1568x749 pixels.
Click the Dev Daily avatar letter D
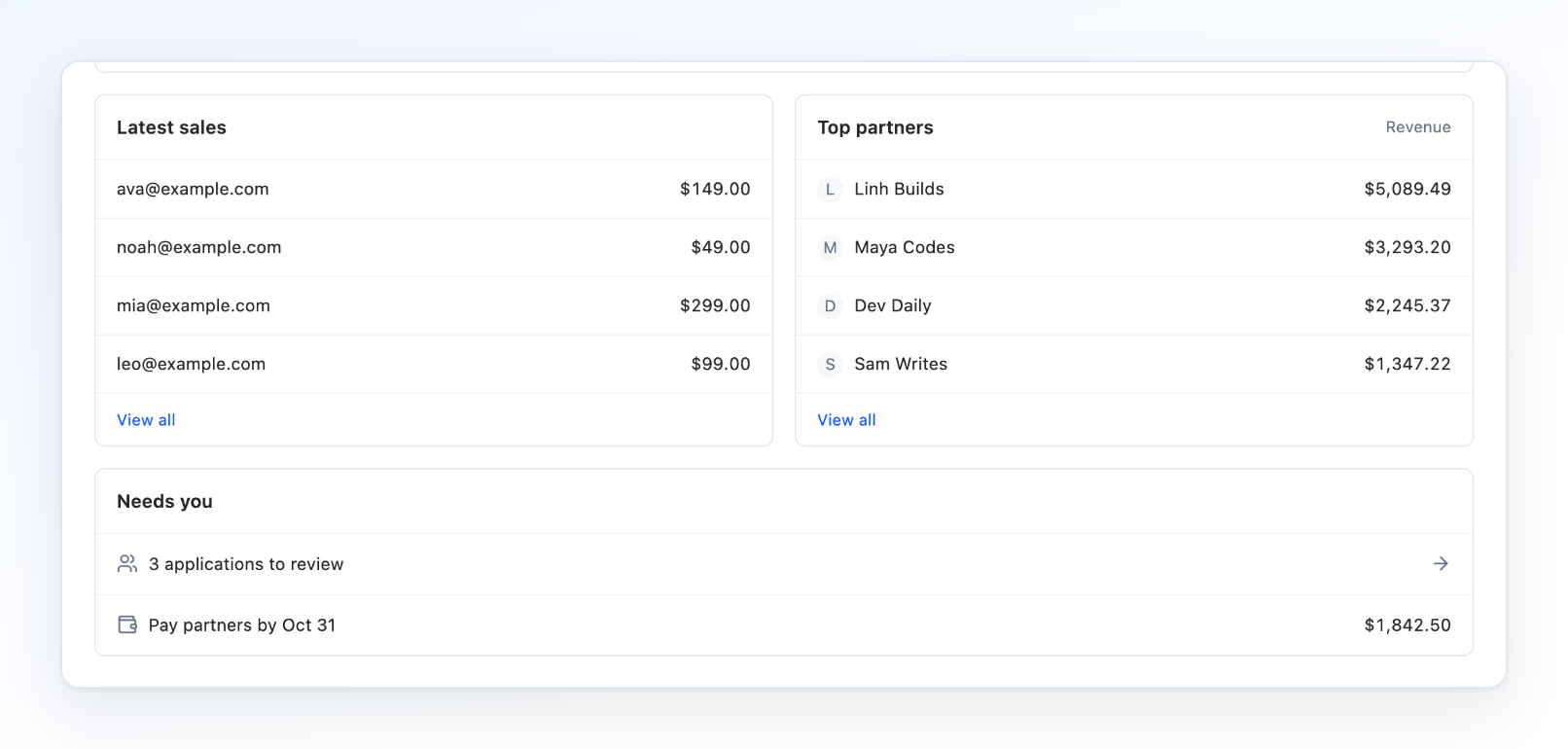point(830,306)
